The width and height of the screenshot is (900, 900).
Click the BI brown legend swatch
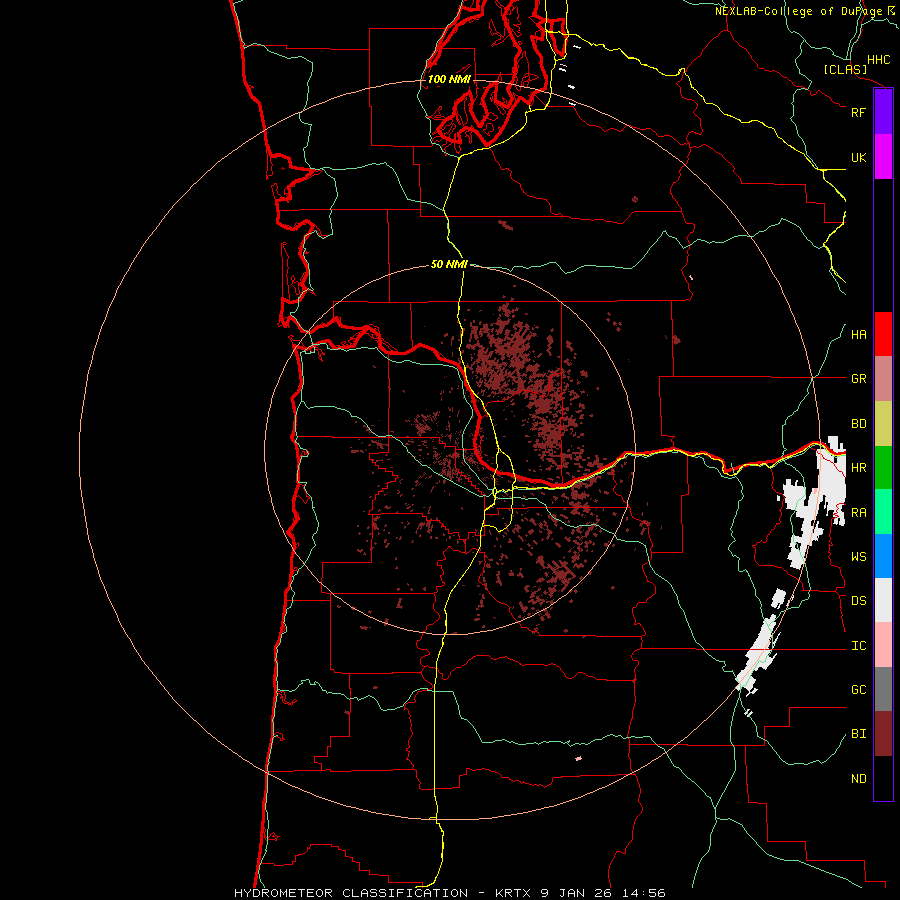[883, 734]
